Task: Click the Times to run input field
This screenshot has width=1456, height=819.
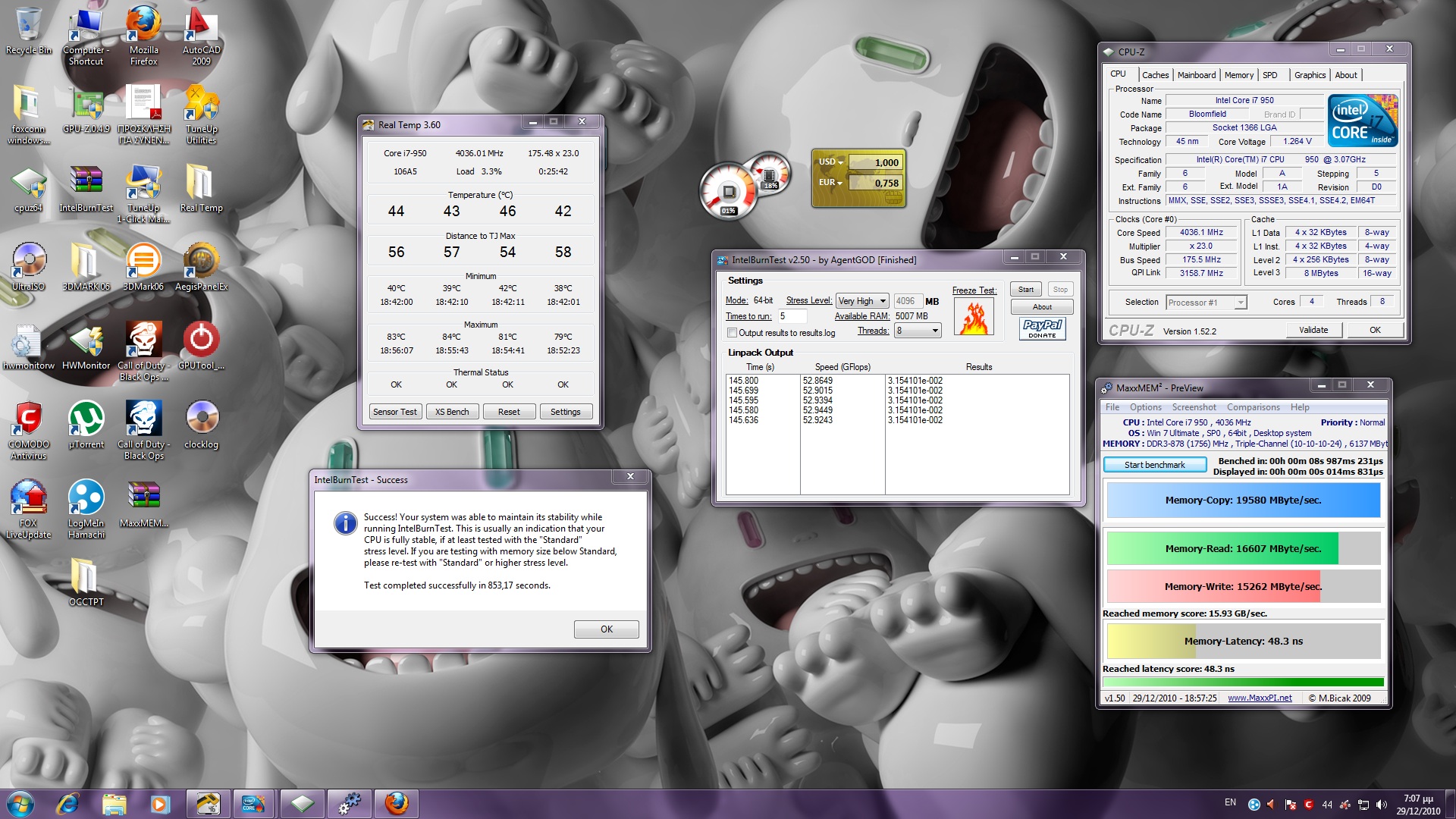Action: 792,316
